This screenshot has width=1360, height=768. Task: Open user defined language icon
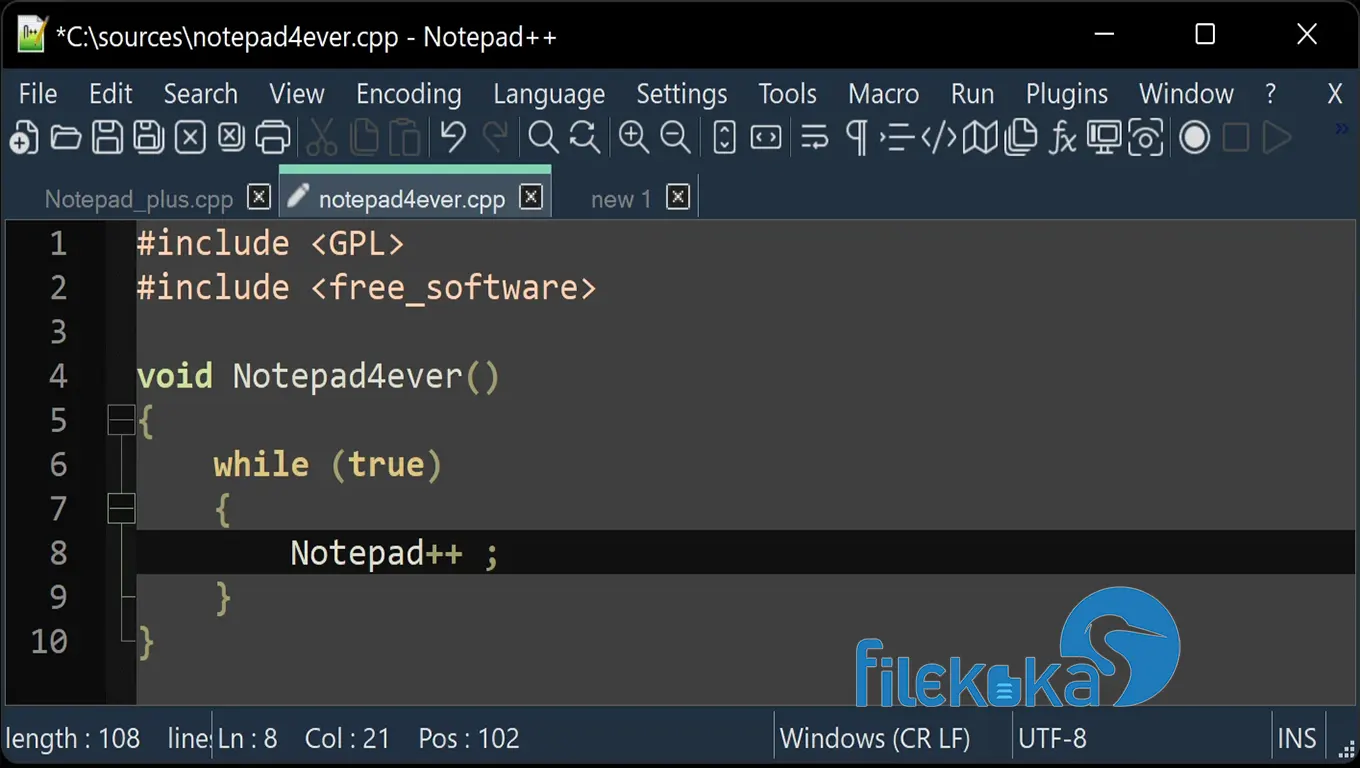tap(939, 137)
